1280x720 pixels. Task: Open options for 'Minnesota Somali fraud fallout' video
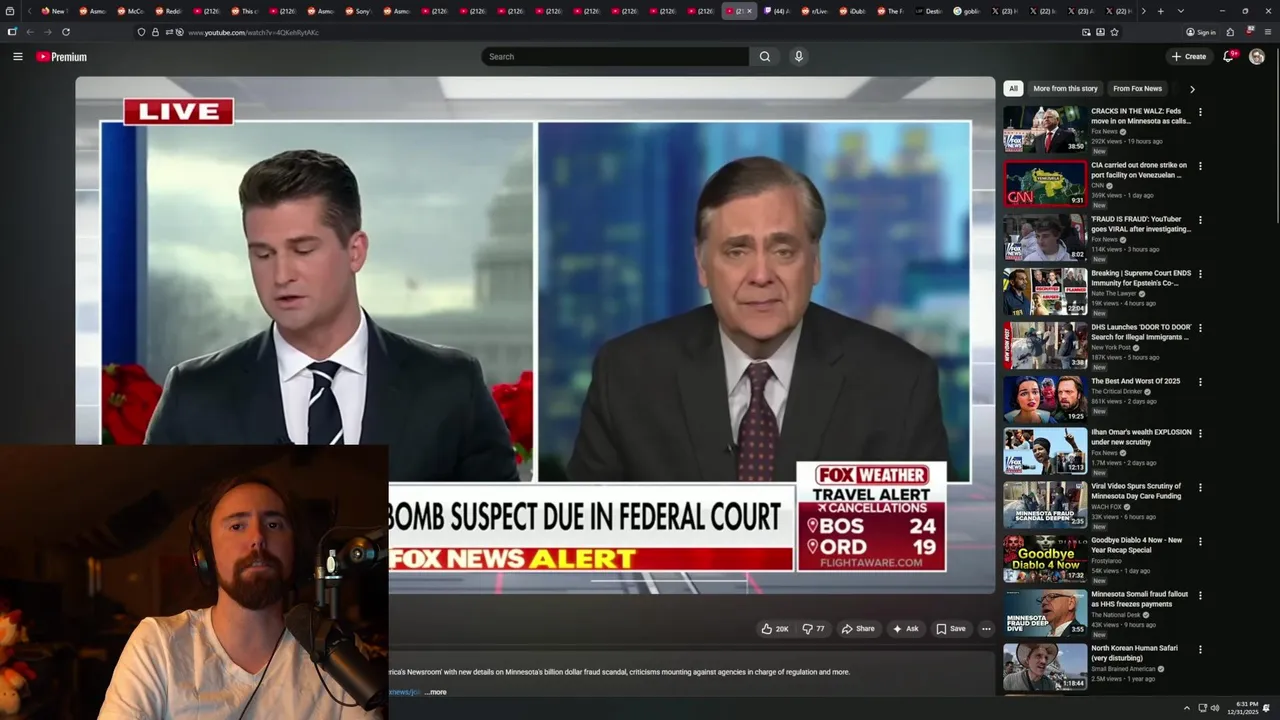1200,595
